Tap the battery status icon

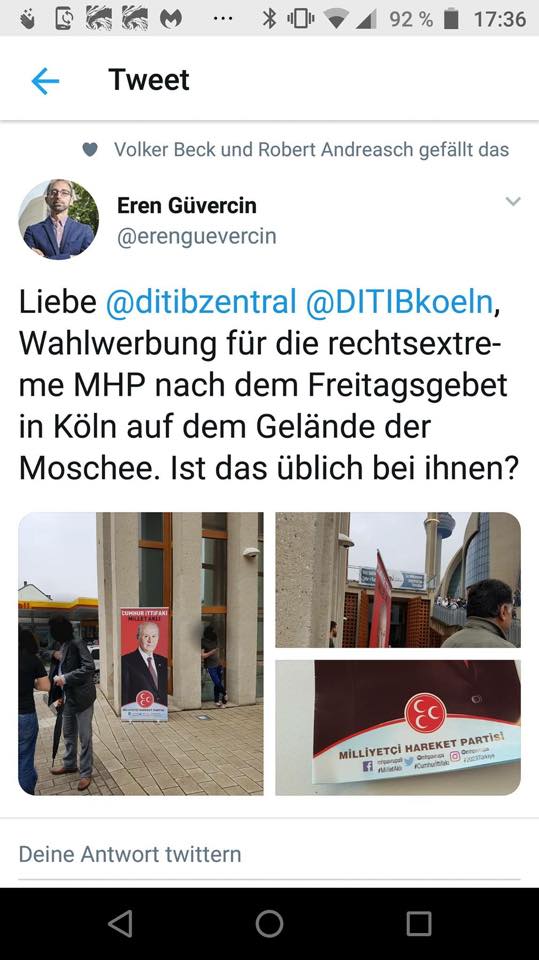pos(451,19)
